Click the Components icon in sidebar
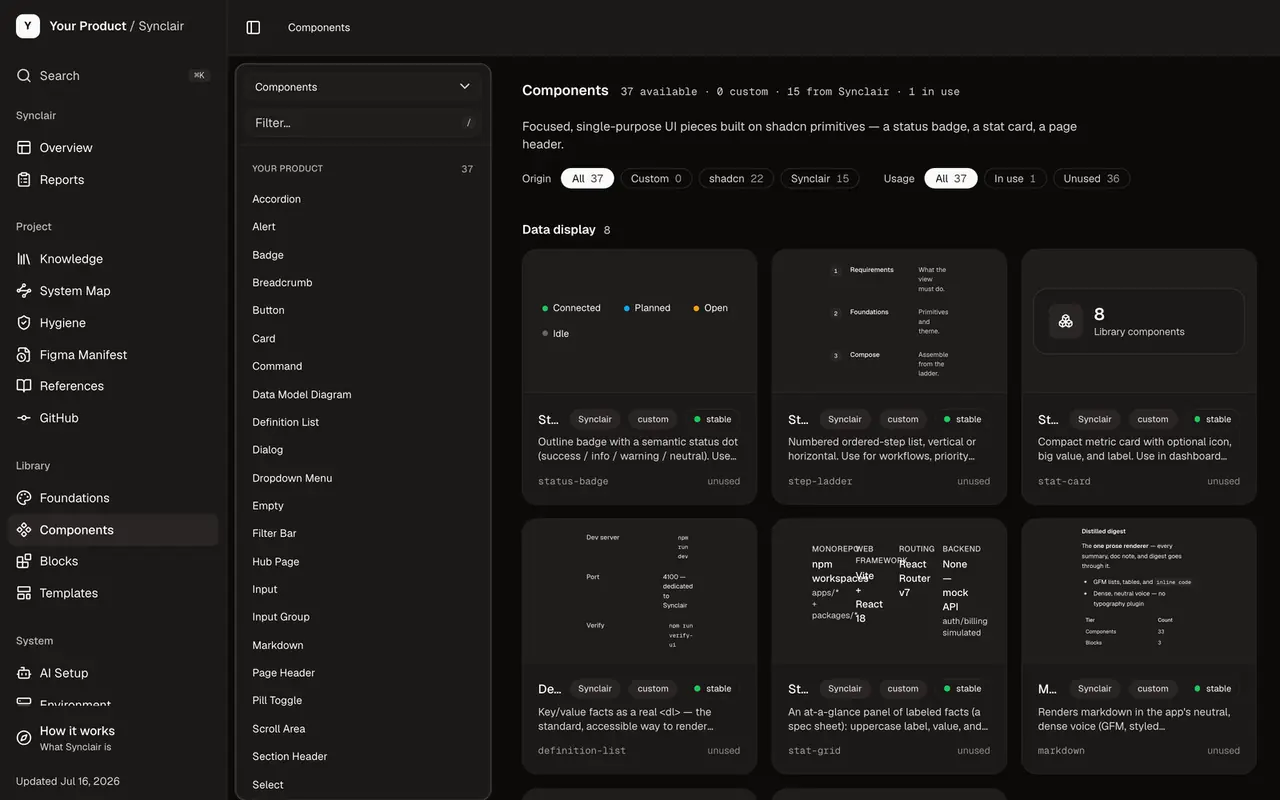The height and width of the screenshot is (800, 1280). [x=24, y=530]
